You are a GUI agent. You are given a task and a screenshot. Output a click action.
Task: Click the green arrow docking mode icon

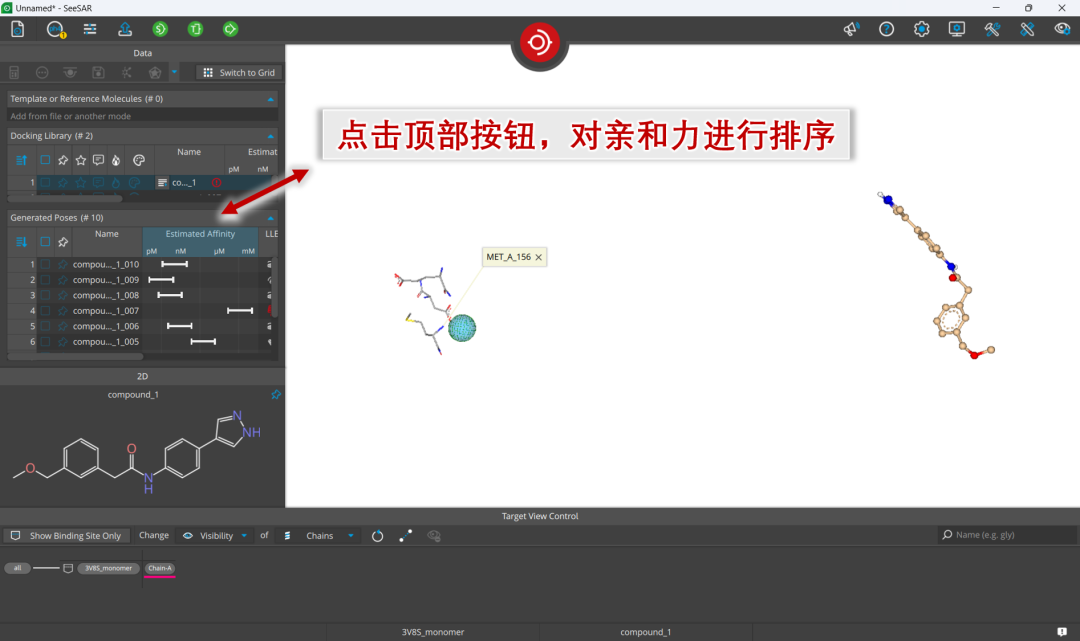click(230, 29)
